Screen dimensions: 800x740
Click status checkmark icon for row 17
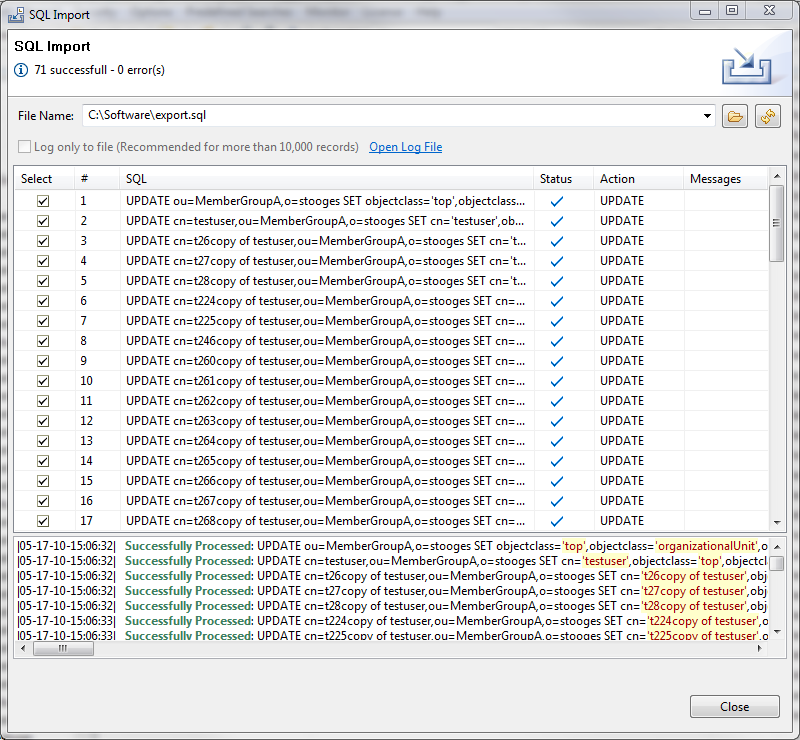(x=556, y=521)
